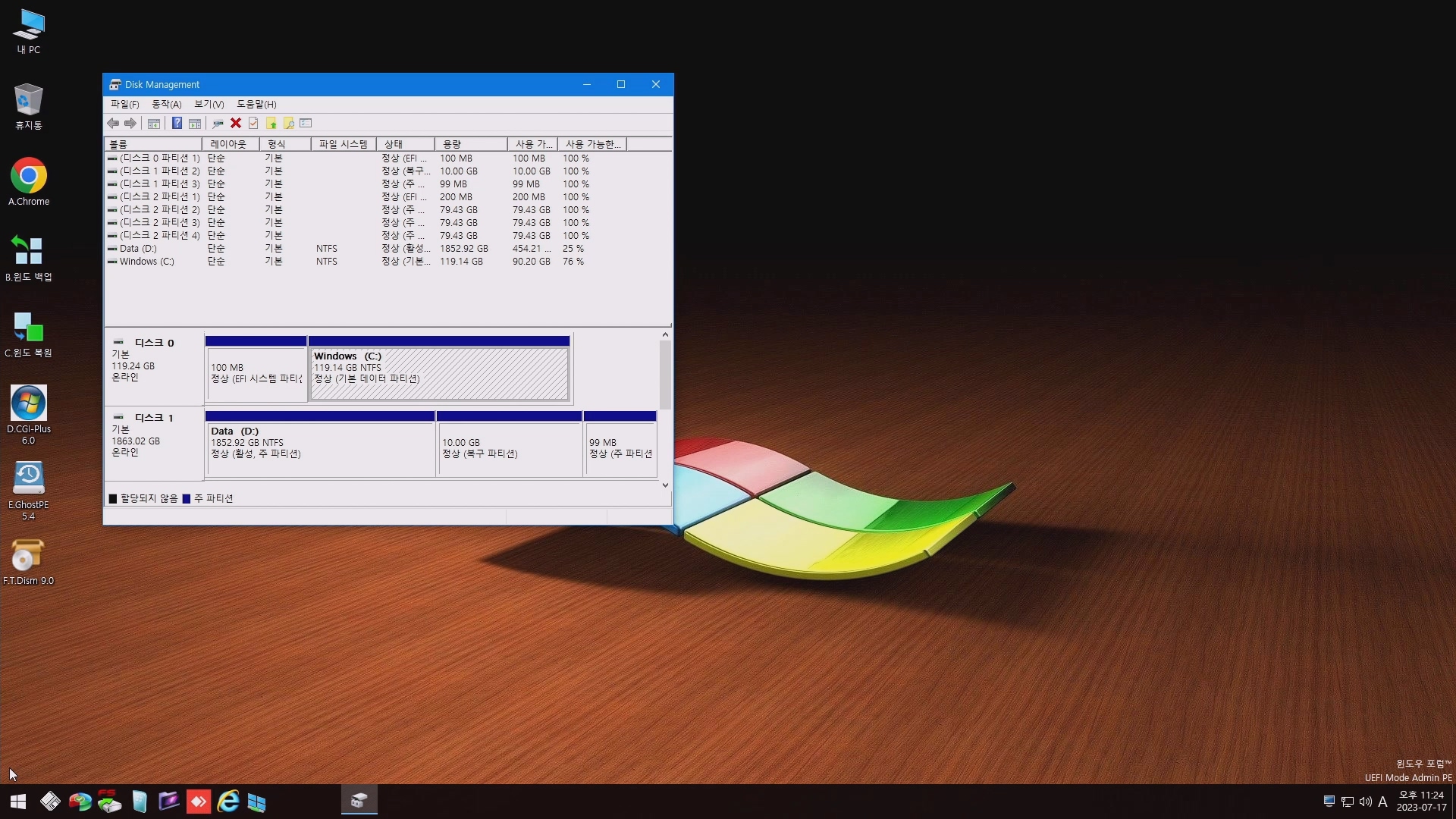This screenshot has width=1456, height=819.
Task: Select the A.Chrome desktop icon
Action: tap(29, 182)
